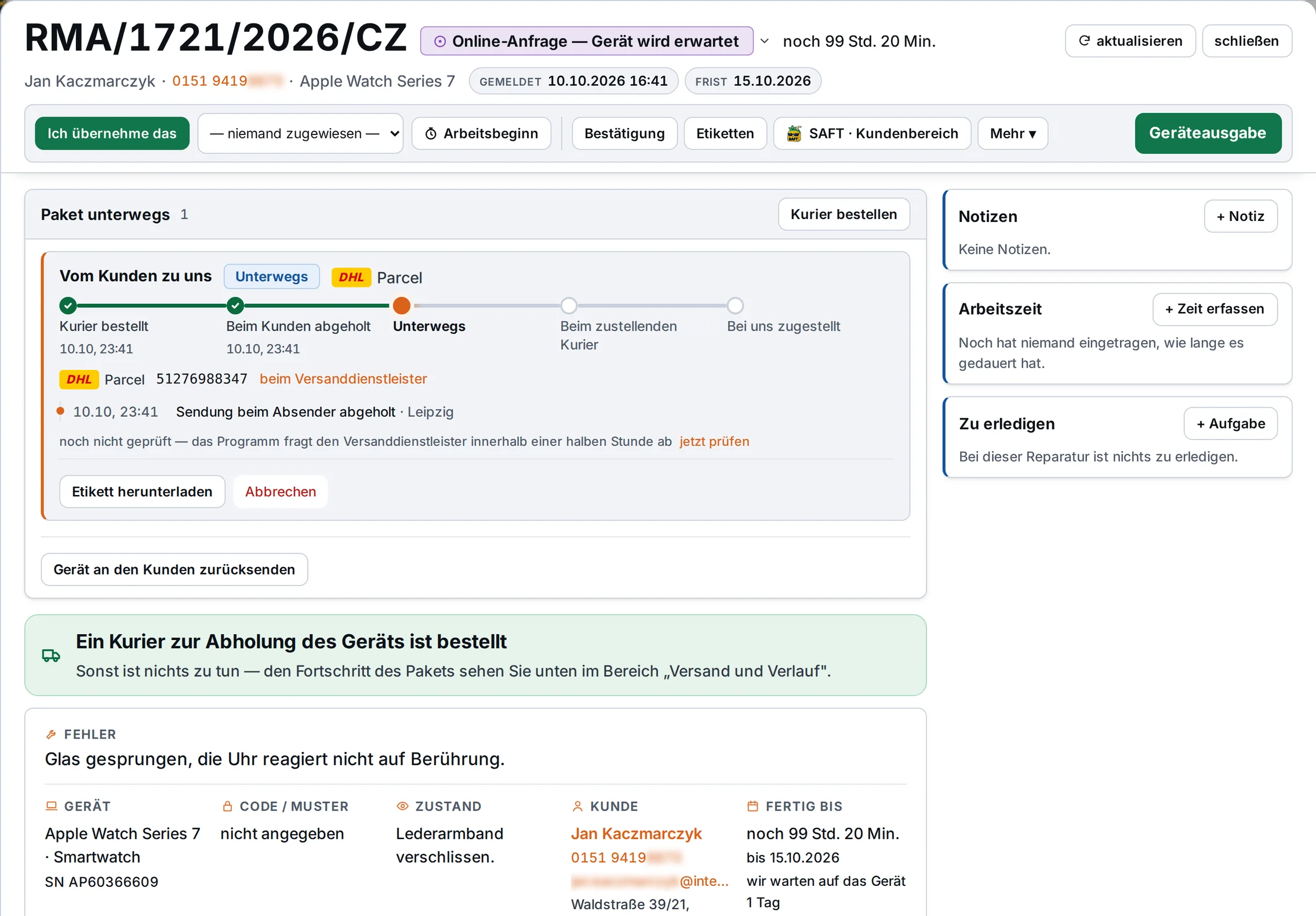Click the blue Unterwegs status tag
The image size is (1316, 916).
coord(271,277)
